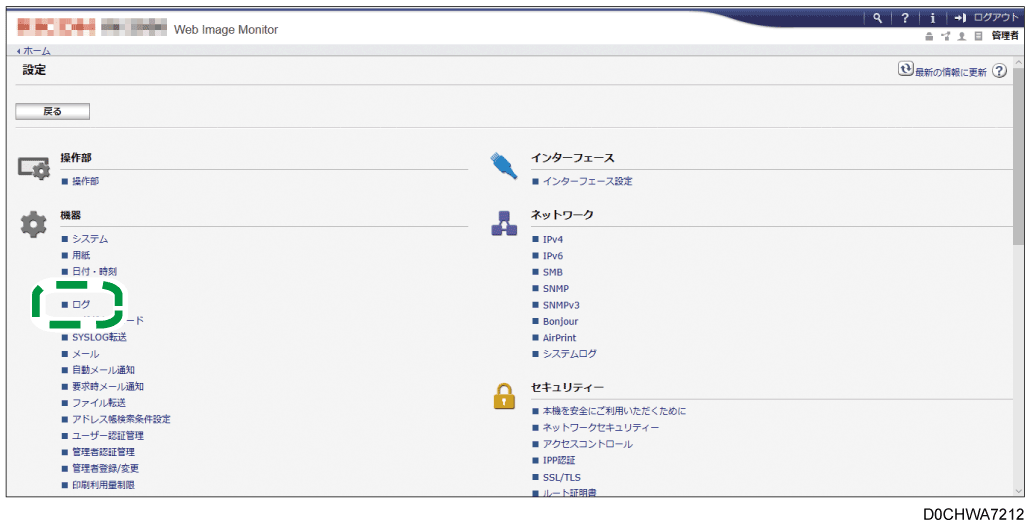
Task: Click the gray network connection status icon
Action: [945, 37]
